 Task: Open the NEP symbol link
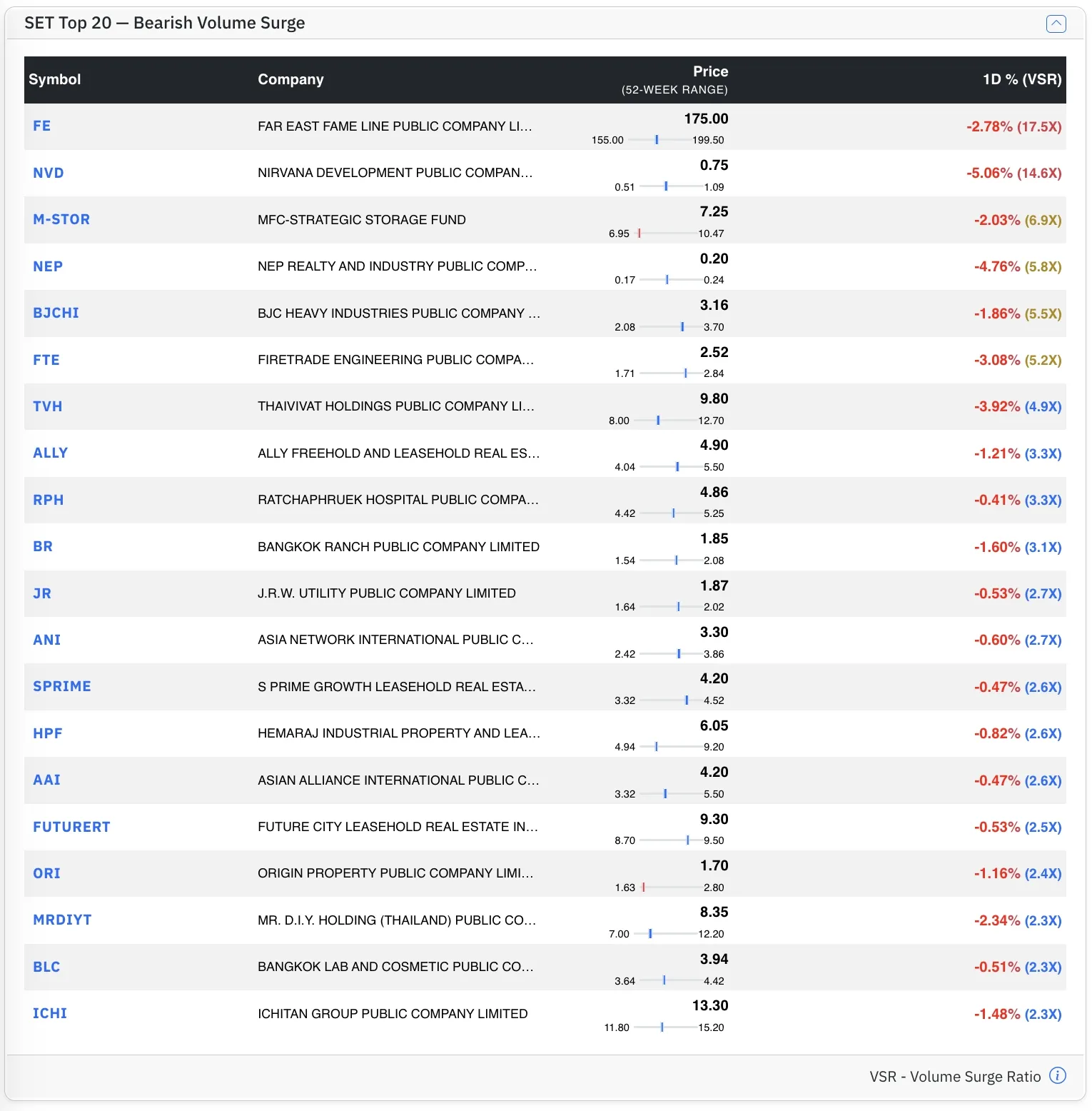(x=48, y=266)
